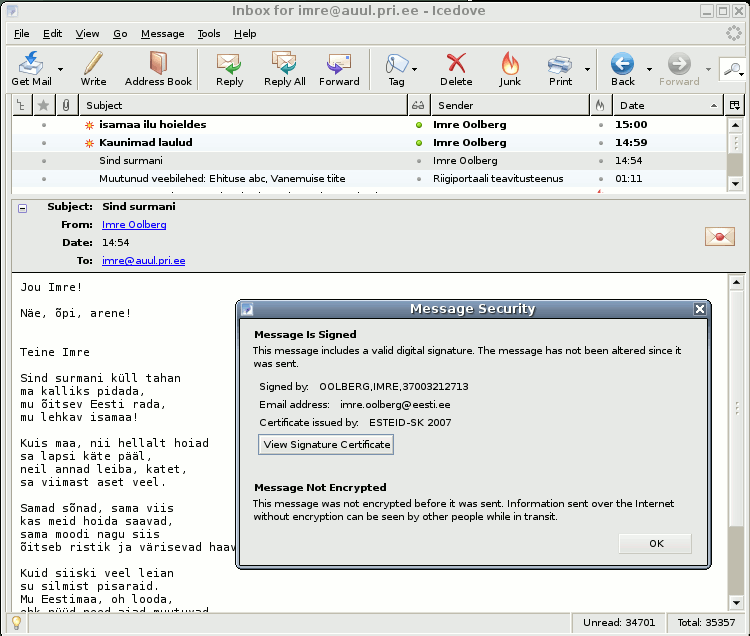Toggle junk status for 14:54 message

(601, 161)
